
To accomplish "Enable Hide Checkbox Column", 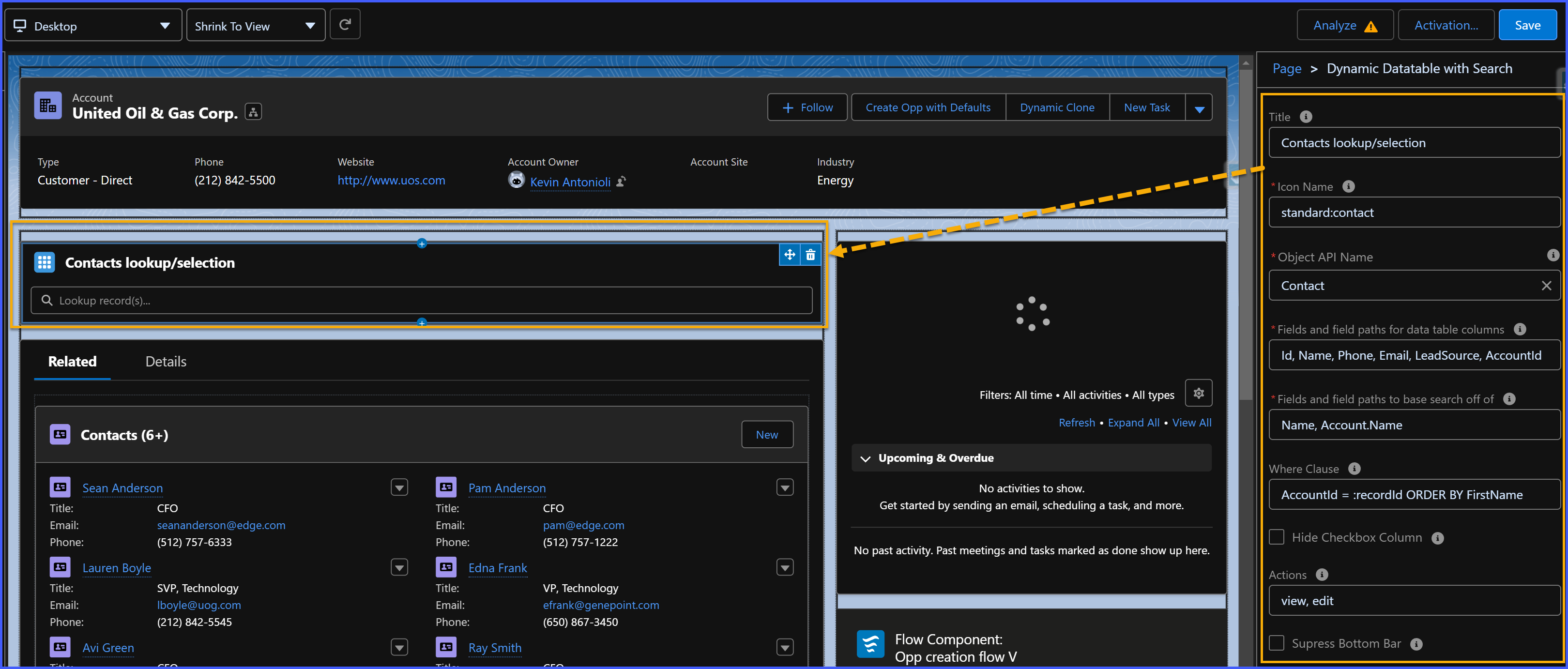I will 1277,537.
